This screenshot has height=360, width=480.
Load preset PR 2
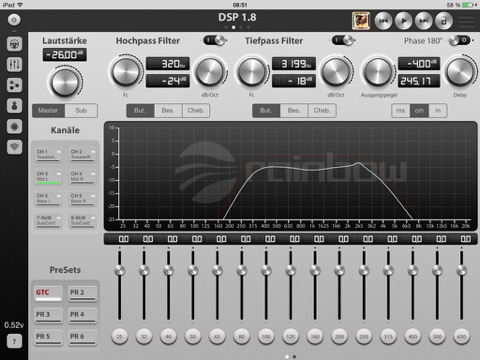point(82,294)
